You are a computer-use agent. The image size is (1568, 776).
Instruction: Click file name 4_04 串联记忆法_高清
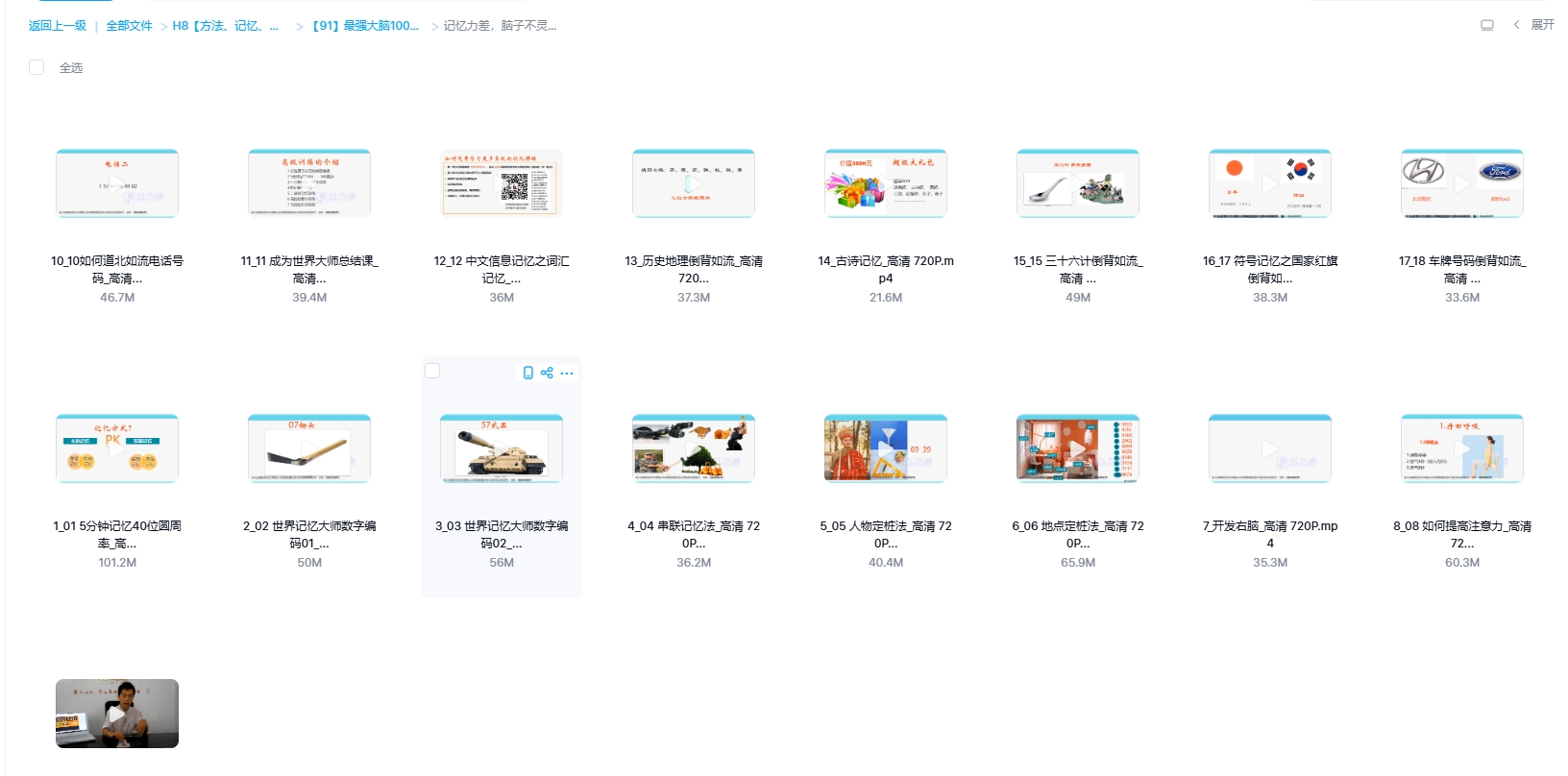pos(694,535)
